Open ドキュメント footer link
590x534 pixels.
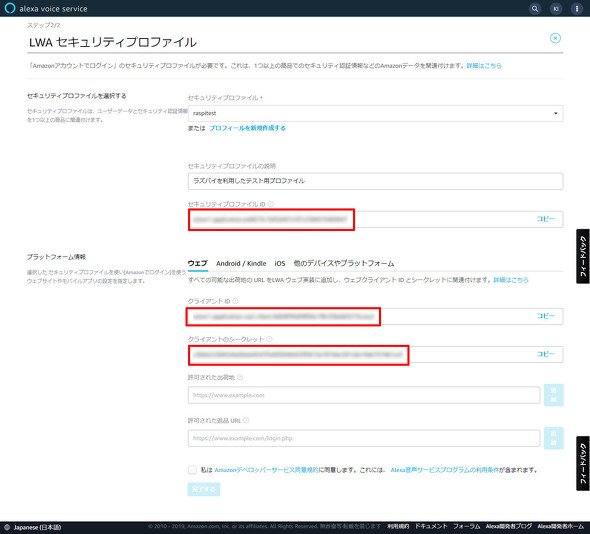pos(431,526)
